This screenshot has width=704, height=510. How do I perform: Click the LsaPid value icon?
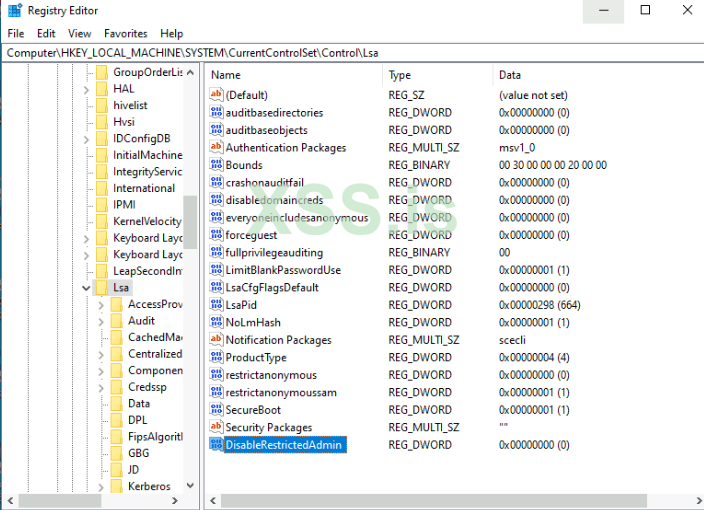click(216, 304)
